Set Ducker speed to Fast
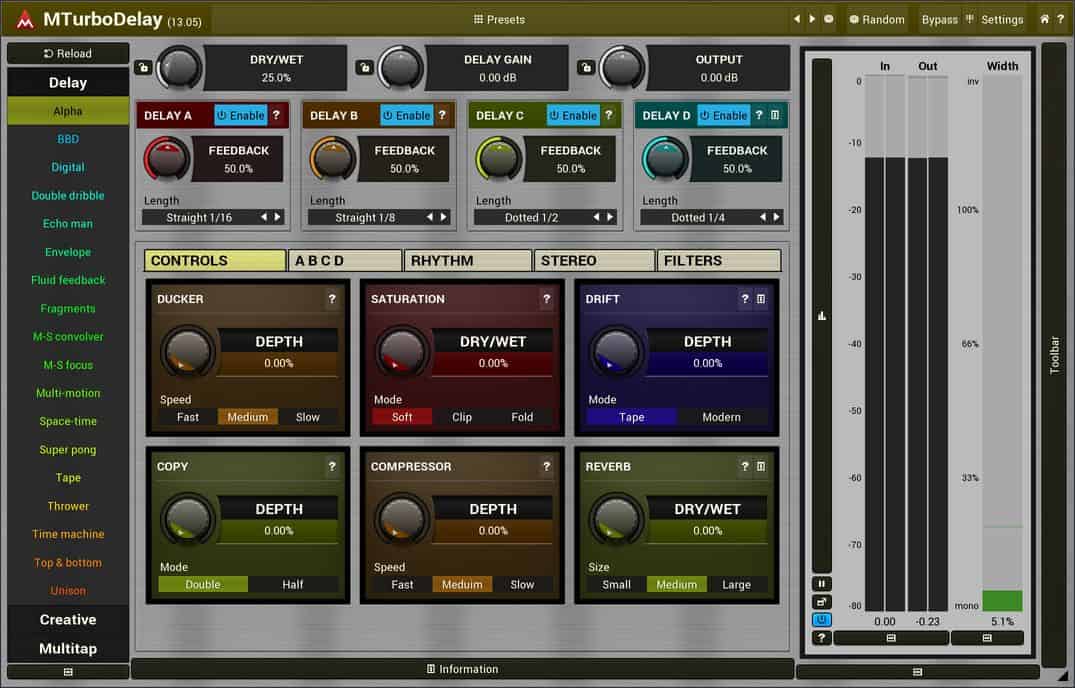Viewport: 1075px width, 688px height. tap(188, 417)
